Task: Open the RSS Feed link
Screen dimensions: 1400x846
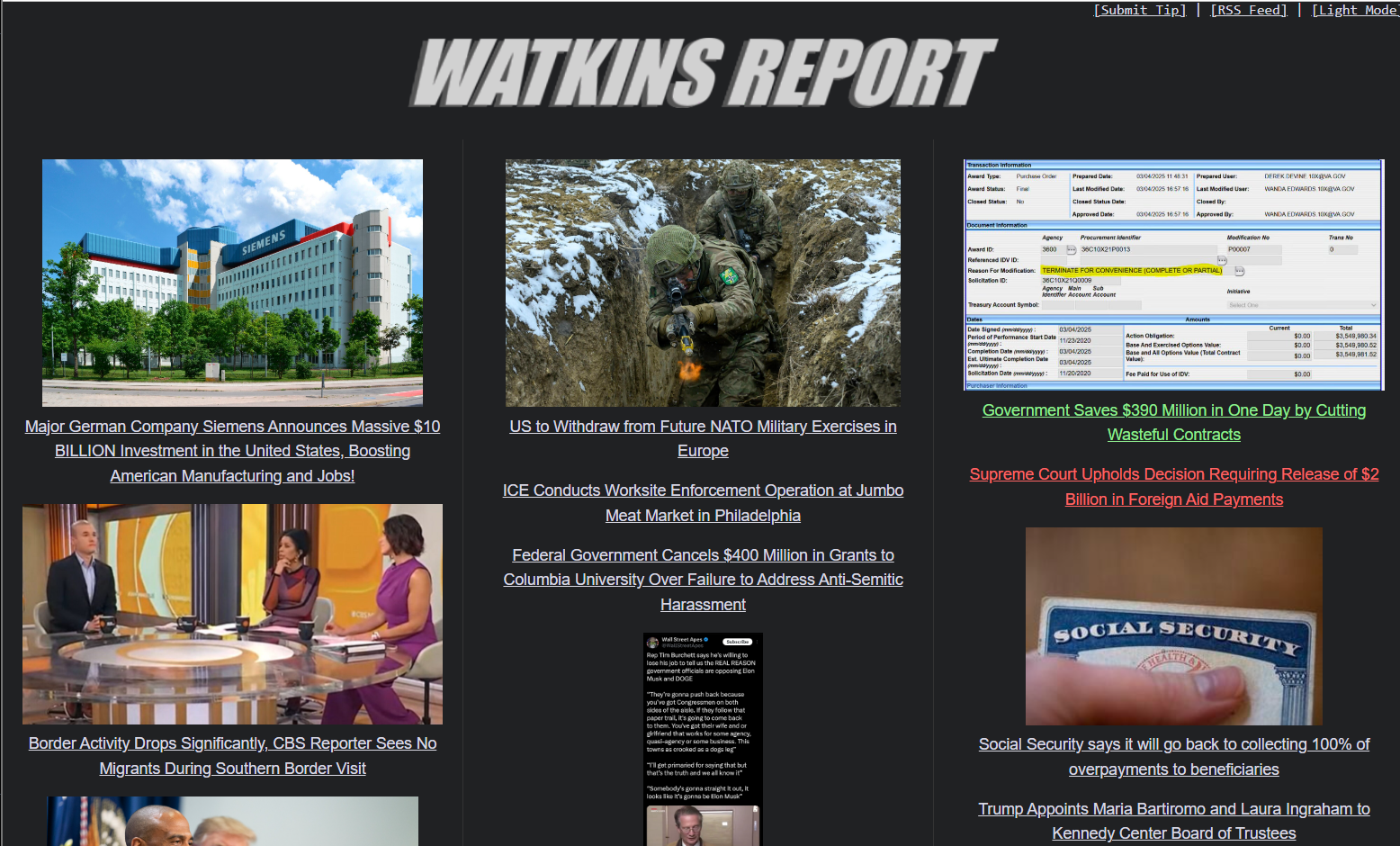Action: coord(1249,10)
